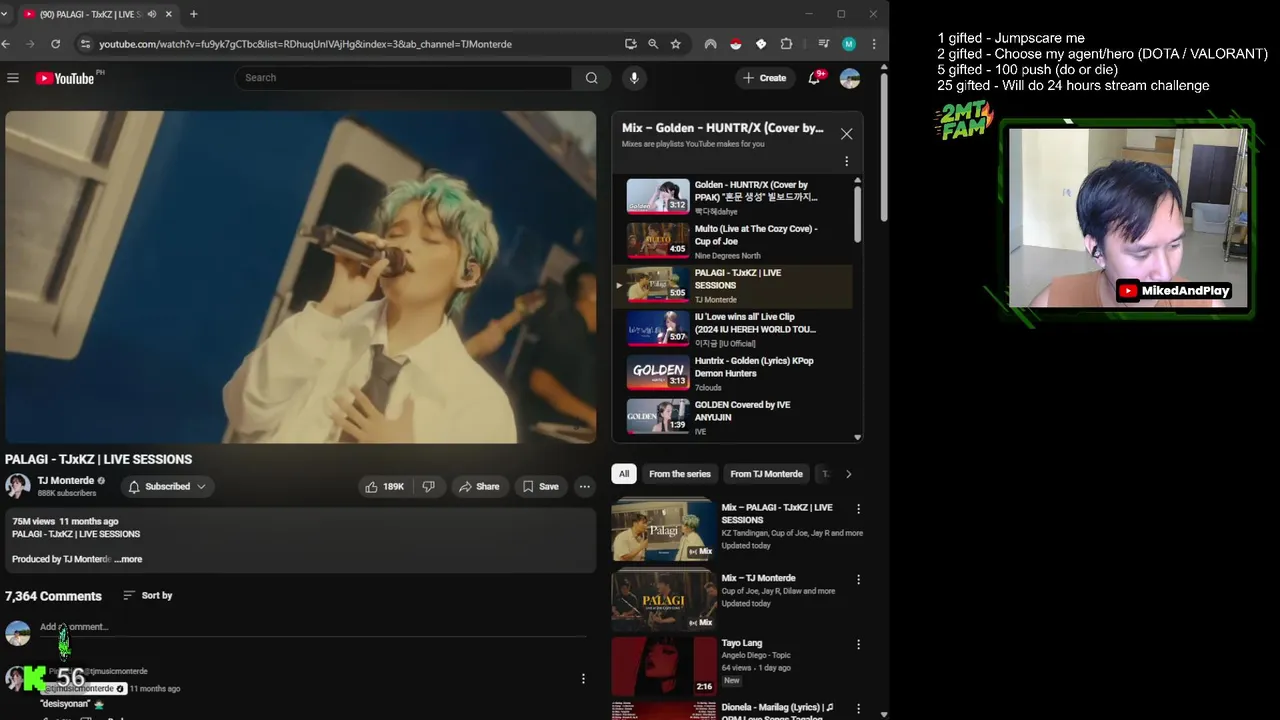Open TJ Monterde channel avatar
1280x720 pixels.
point(18,487)
